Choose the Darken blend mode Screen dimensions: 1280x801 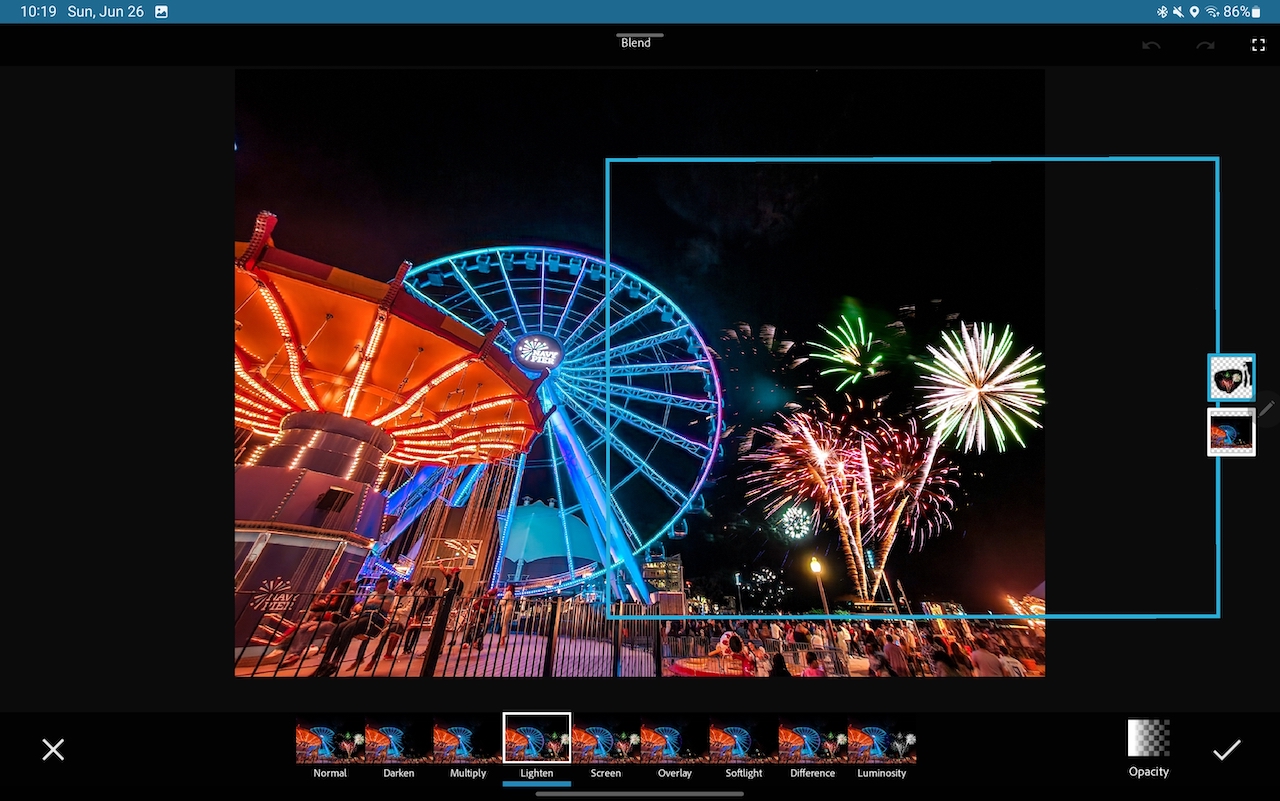pyautogui.click(x=399, y=745)
